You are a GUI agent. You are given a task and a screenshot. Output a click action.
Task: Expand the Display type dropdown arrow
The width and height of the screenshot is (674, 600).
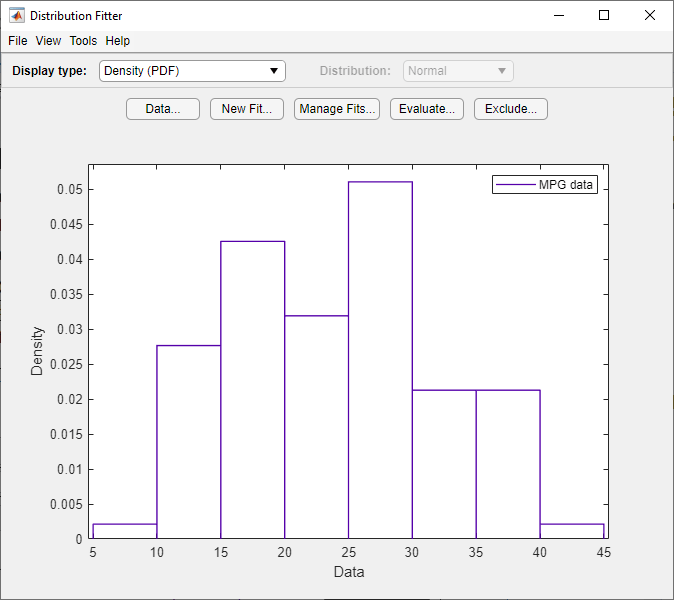click(274, 71)
